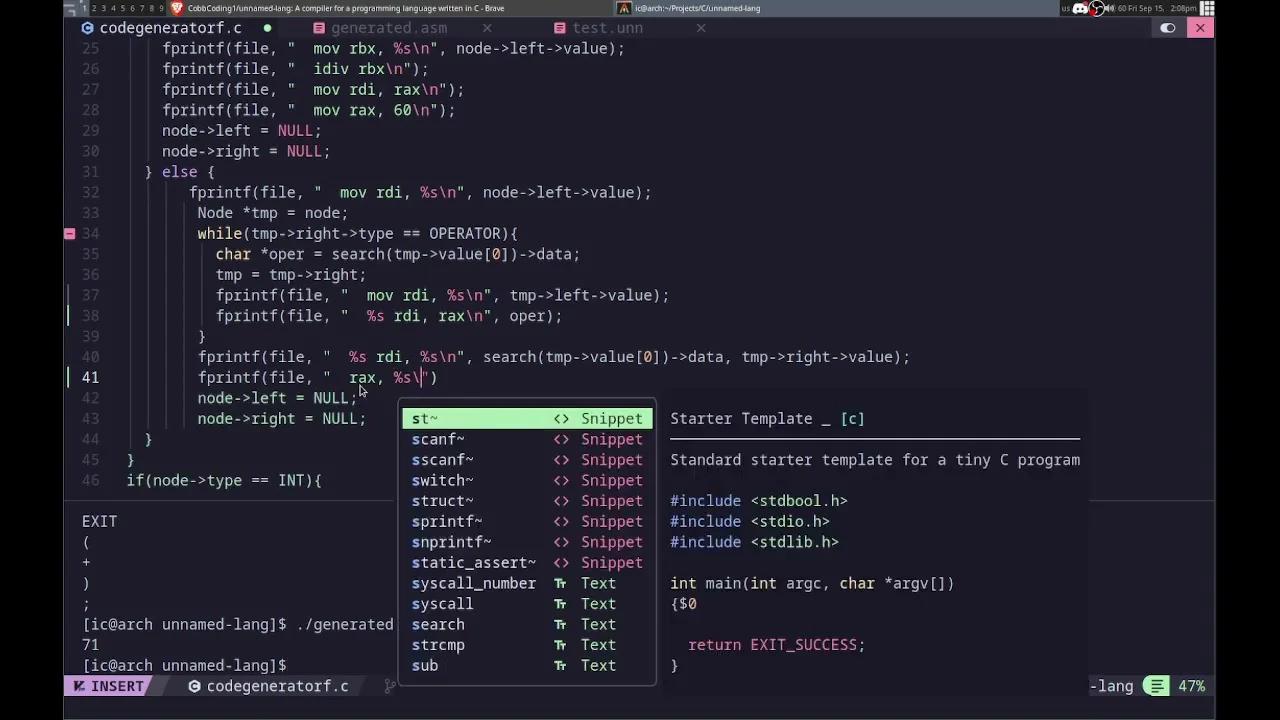Click the Snippet icon beside the sprintf~ completion entry

(x=561, y=521)
